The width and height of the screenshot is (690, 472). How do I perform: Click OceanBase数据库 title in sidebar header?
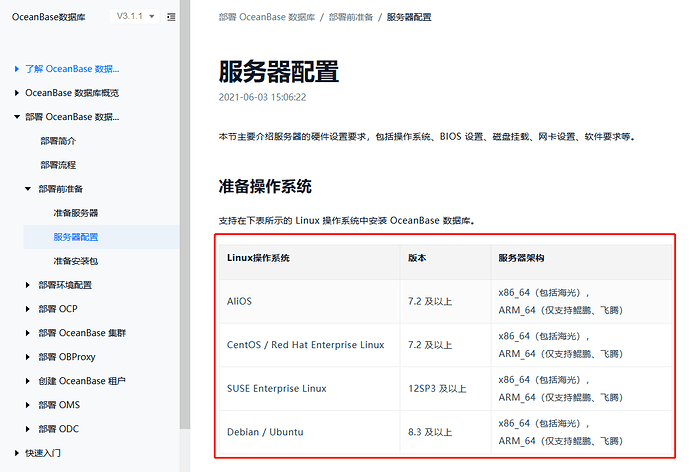49,17
